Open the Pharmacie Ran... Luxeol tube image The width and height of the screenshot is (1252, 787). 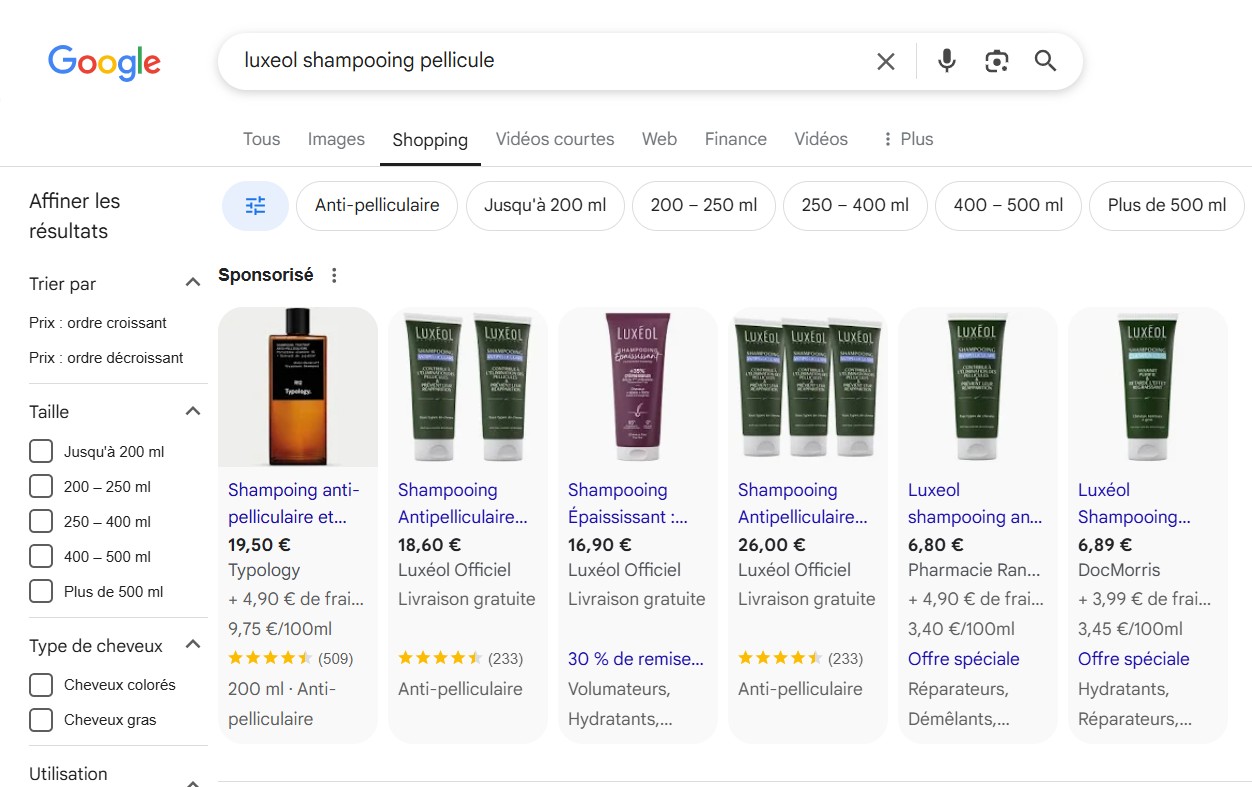978,387
